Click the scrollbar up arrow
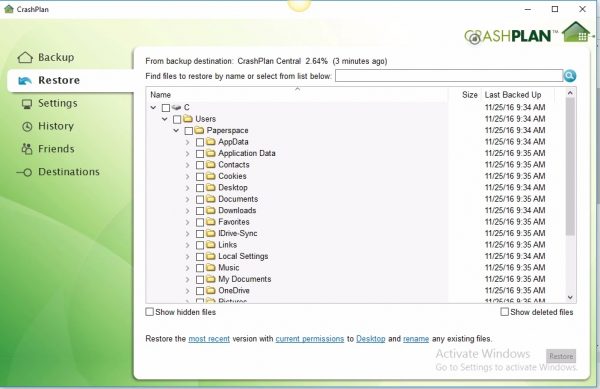Screen dimensions: 600x389 (x=570, y=93)
